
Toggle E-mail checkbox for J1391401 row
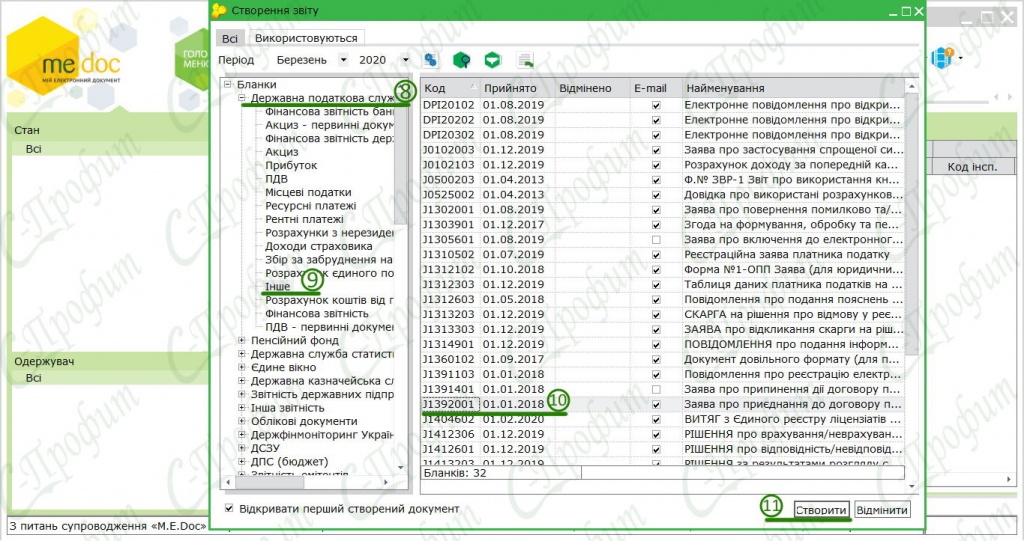click(656, 389)
